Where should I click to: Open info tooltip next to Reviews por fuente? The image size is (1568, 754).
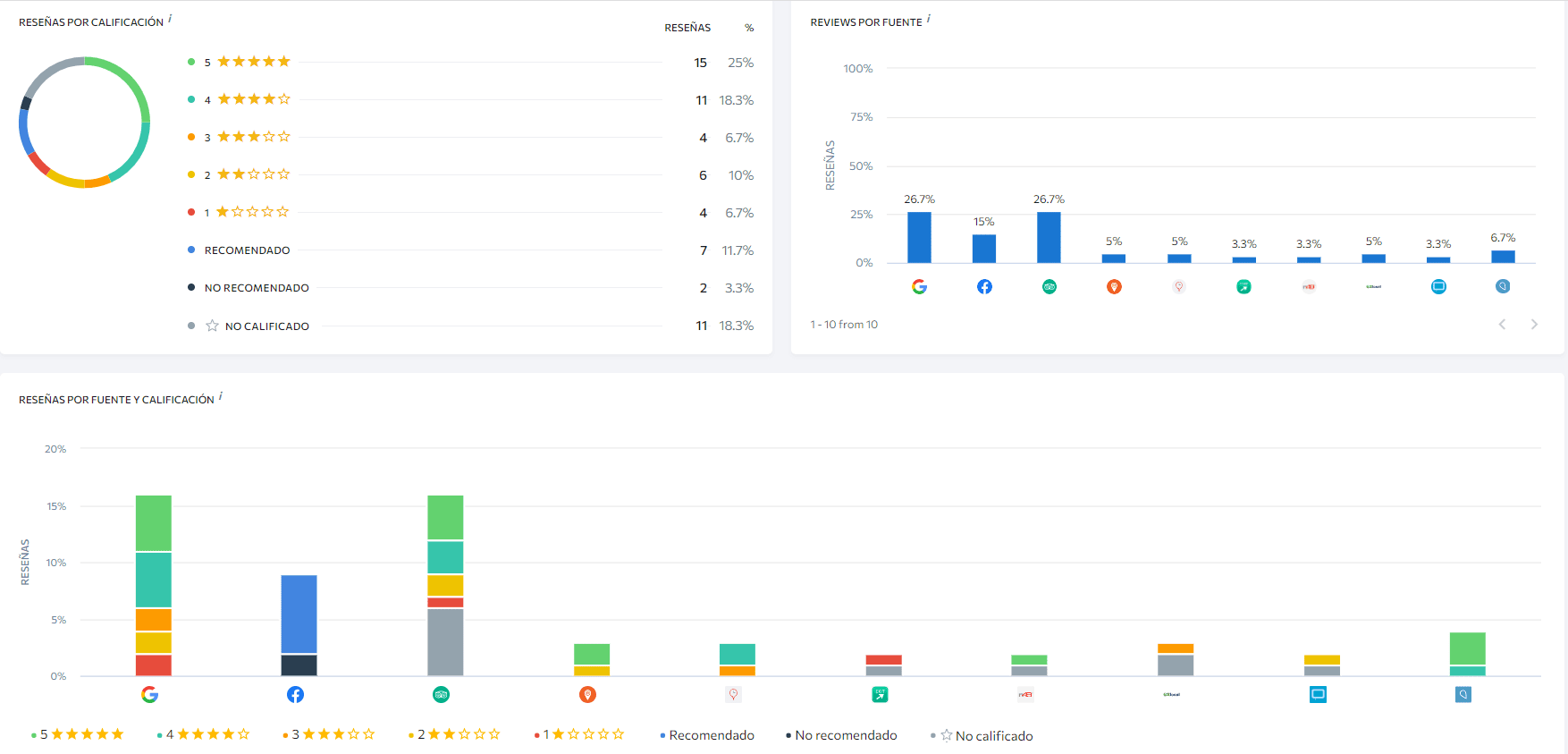[x=929, y=19]
